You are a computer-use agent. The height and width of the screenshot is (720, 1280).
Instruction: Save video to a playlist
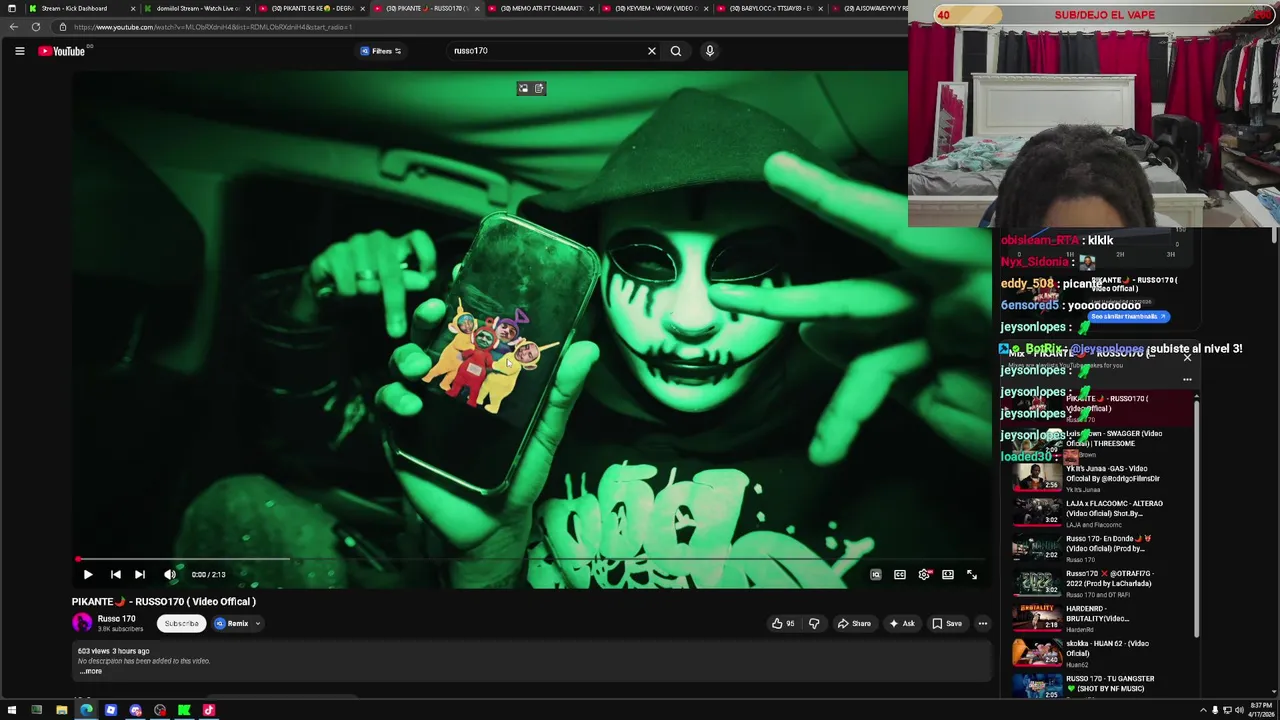[947, 624]
